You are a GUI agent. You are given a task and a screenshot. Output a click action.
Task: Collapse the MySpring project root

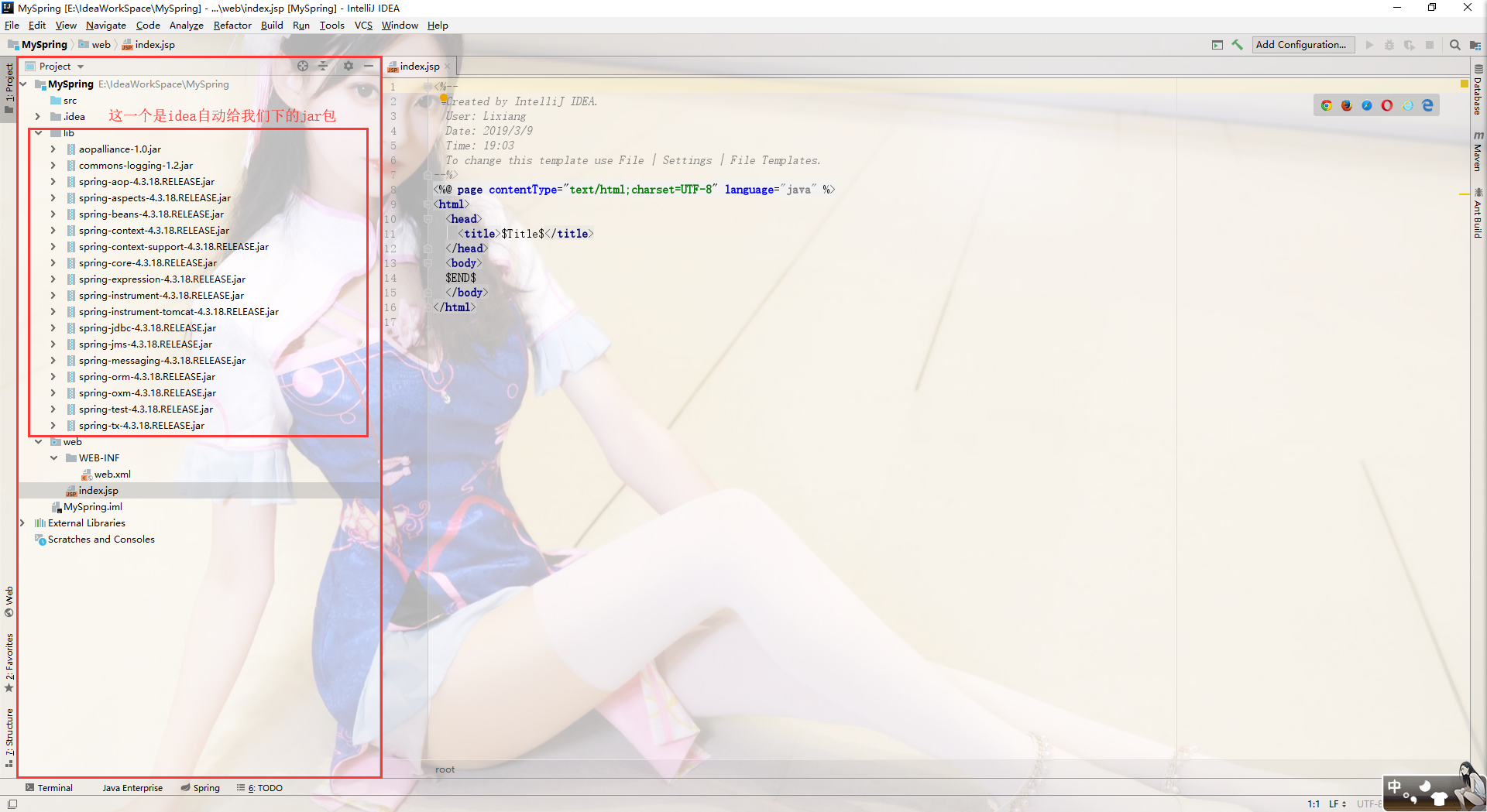(x=23, y=84)
